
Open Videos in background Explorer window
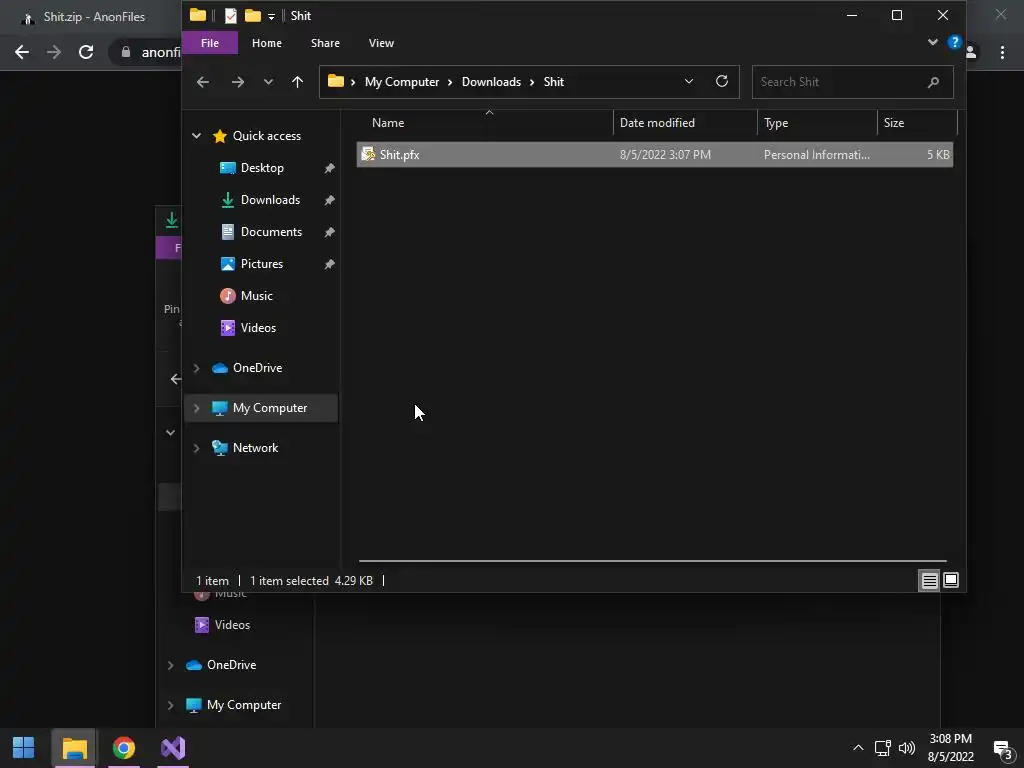pyautogui.click(x=232, y=625)
